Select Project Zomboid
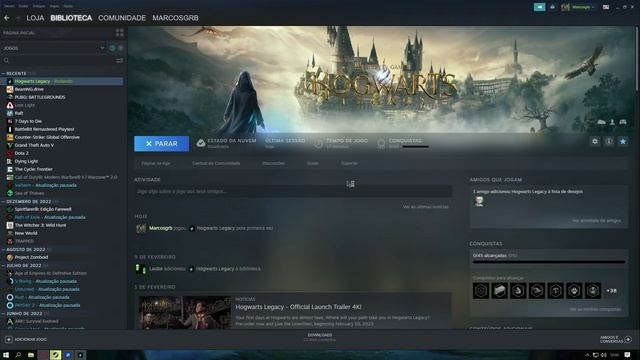The width and height of the screenshot is (640, 360). point(31,257)
